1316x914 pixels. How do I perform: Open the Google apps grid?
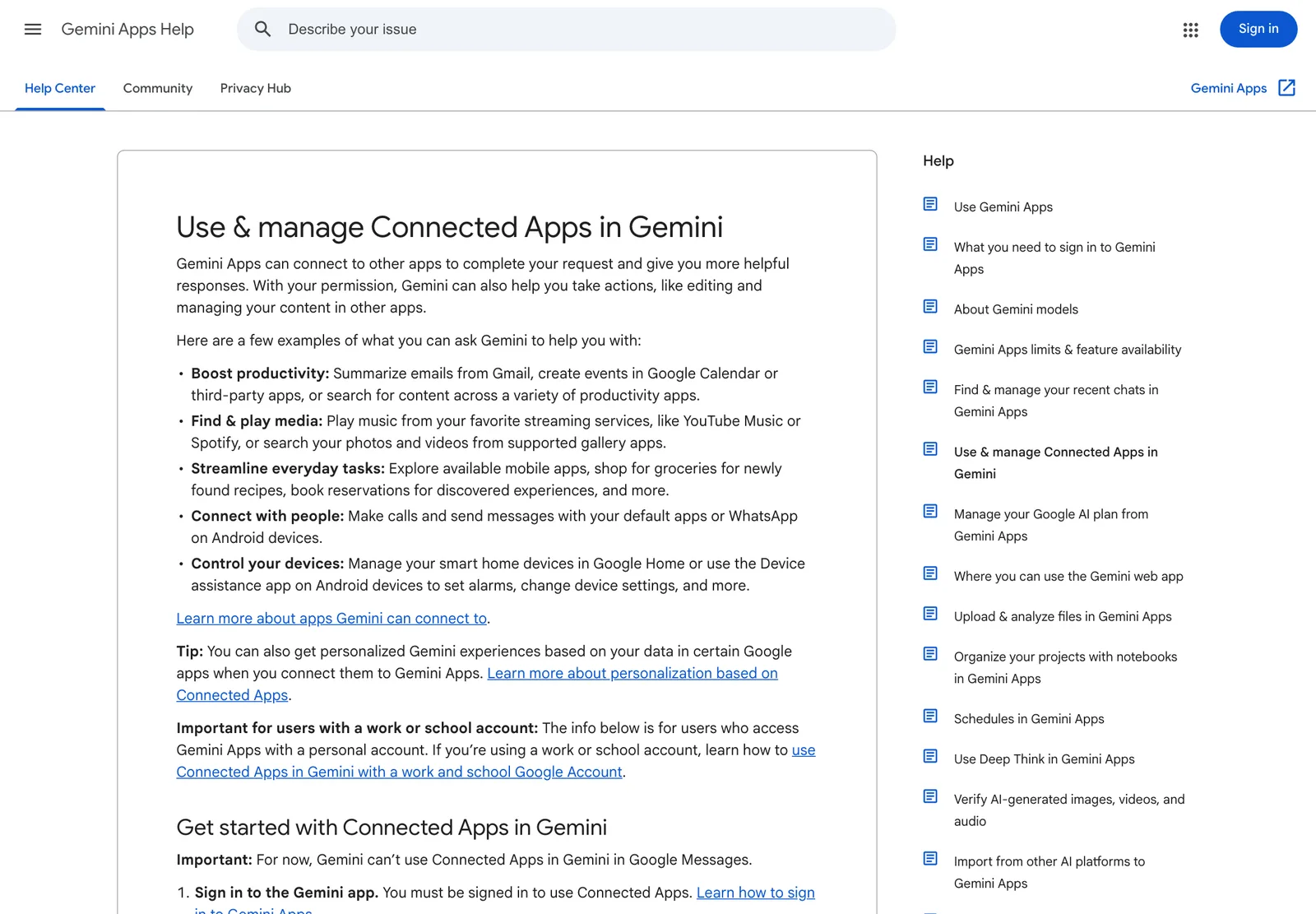[x=1190, y=30]
